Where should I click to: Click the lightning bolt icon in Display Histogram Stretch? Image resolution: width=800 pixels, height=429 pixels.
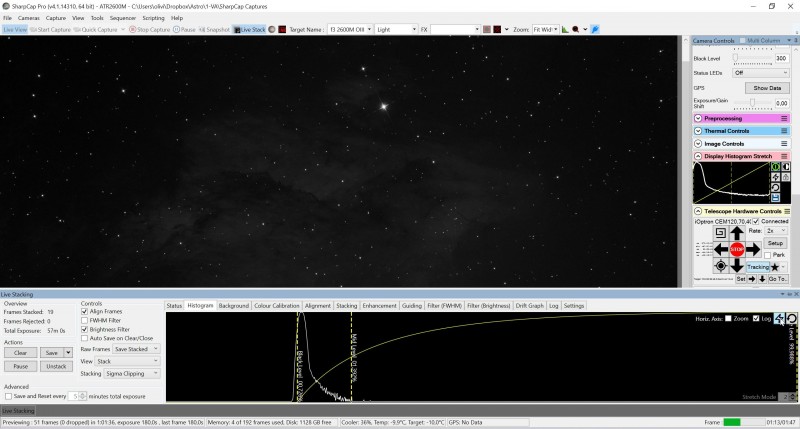point(775,177)
